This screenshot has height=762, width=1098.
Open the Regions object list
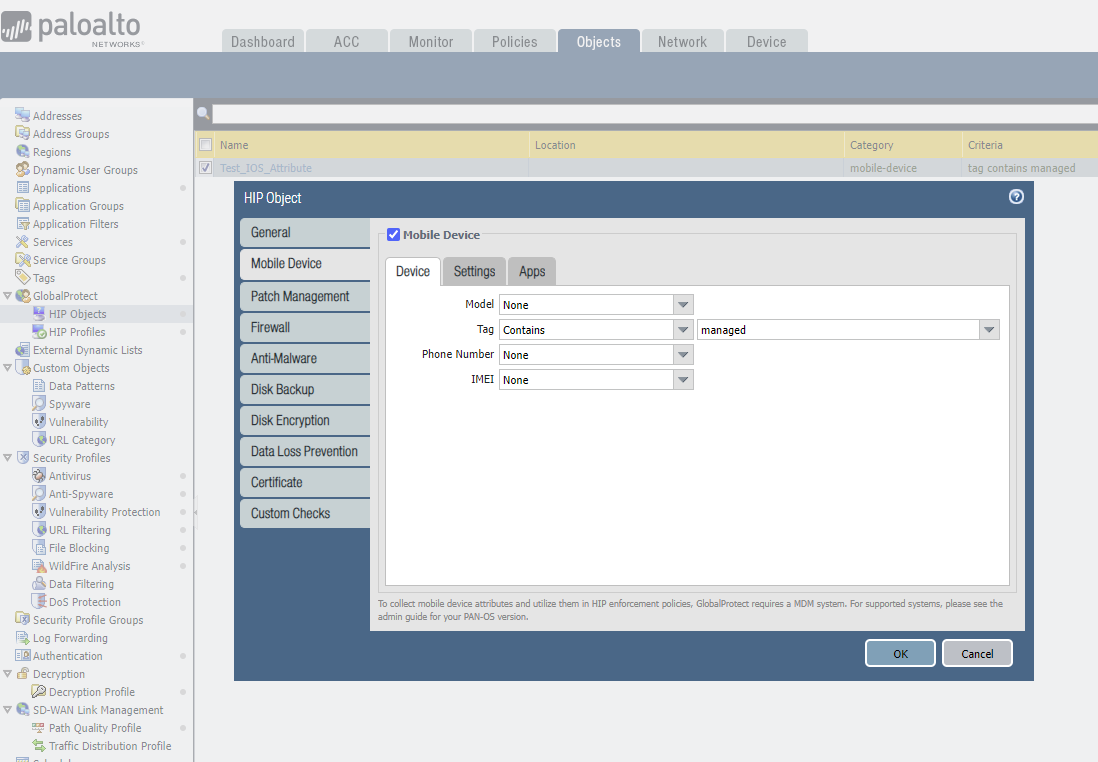[51, 151]
